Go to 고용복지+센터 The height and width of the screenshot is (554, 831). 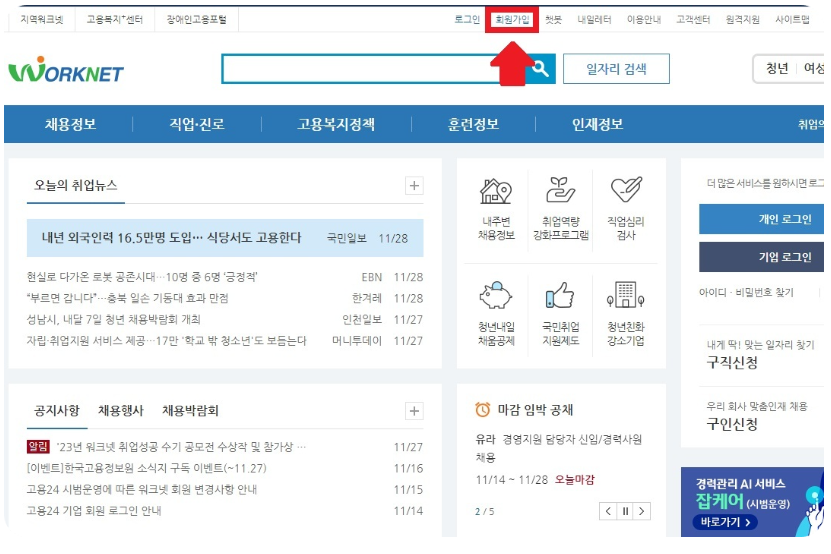tap(115, 20)
